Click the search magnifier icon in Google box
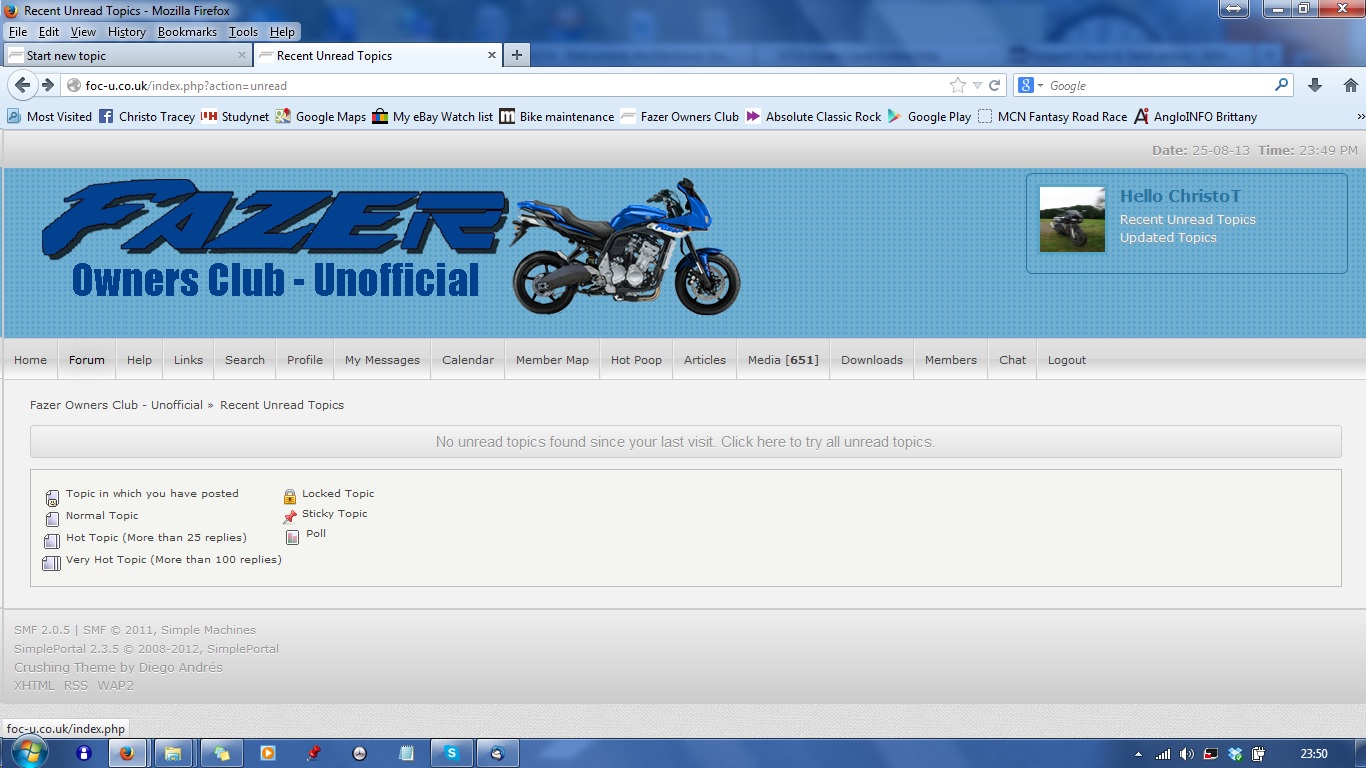The height and width of the screenshot is (768, 1366). click(x=1281, y=86)
